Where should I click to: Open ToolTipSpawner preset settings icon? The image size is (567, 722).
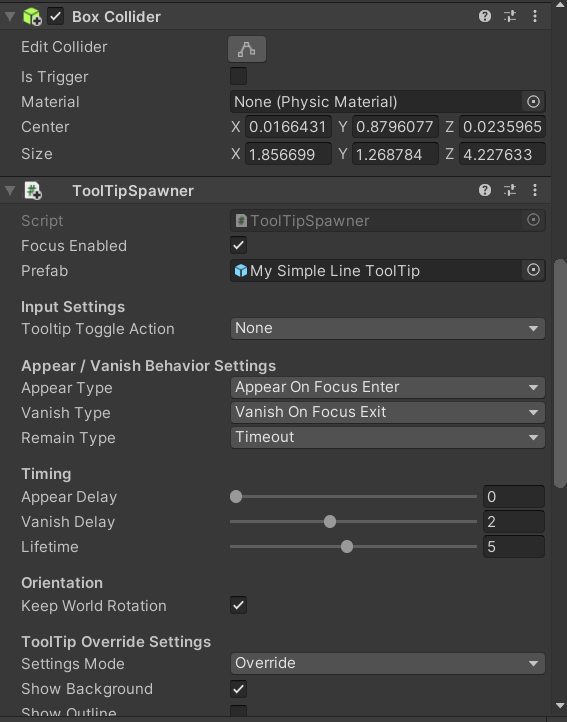(510, 190)
